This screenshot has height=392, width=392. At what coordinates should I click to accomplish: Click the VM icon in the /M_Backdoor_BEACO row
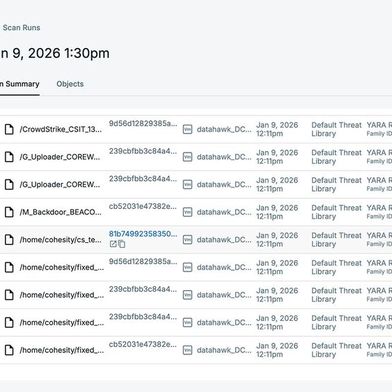(188, 212)
